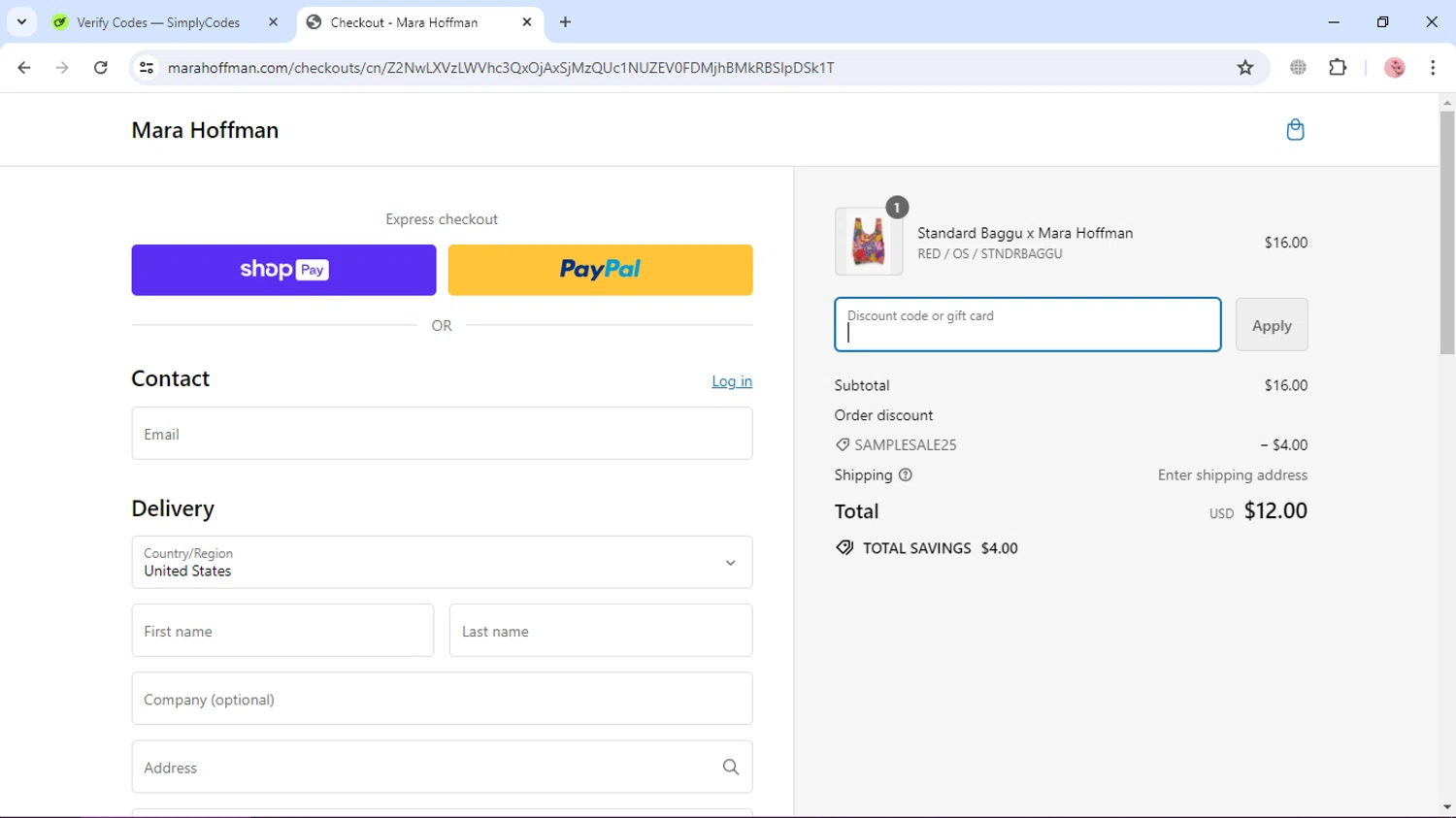Image resolution: width=1456 pixels, height=818 pixels.
Task: Focus the Discount code or gift card field
Action: (x=1028, y=325)
